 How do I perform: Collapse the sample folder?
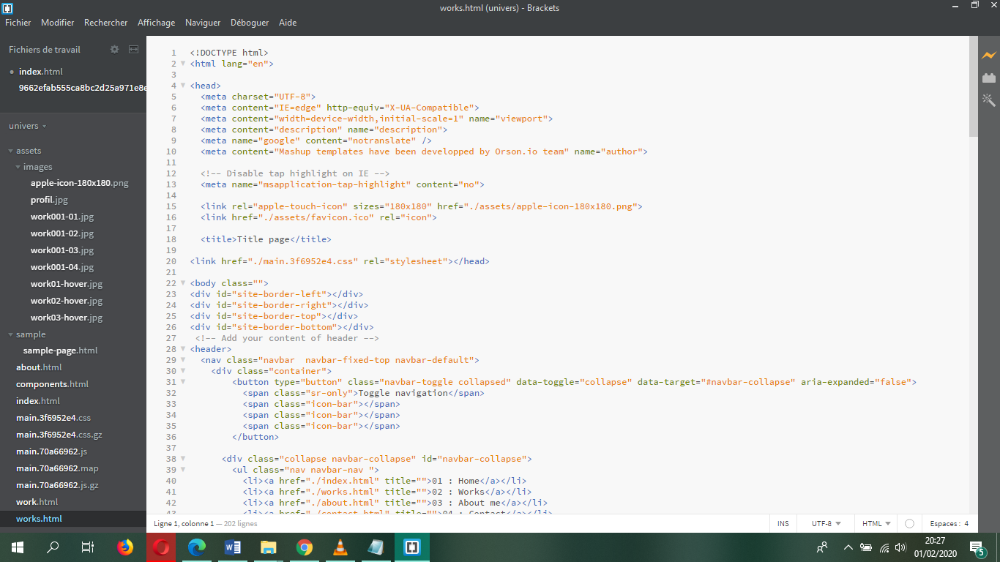pyautogui.click(x=11, y=334)
